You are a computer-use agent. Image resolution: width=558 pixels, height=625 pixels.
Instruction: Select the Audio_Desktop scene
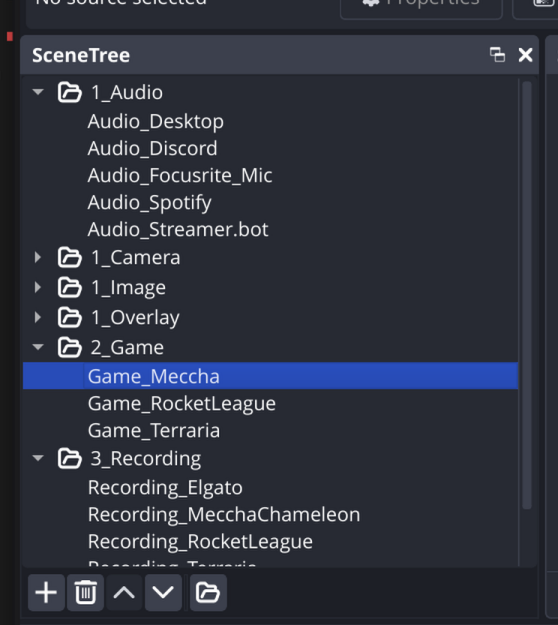(x=270, y=121)
